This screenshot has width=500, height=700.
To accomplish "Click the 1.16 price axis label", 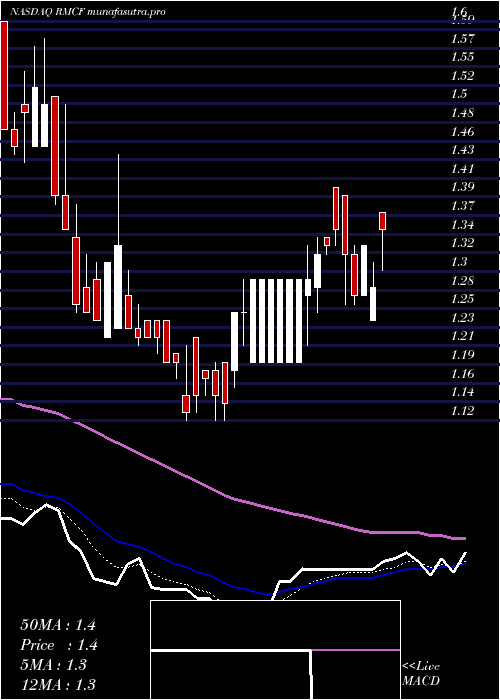I will tap(462, 373).
